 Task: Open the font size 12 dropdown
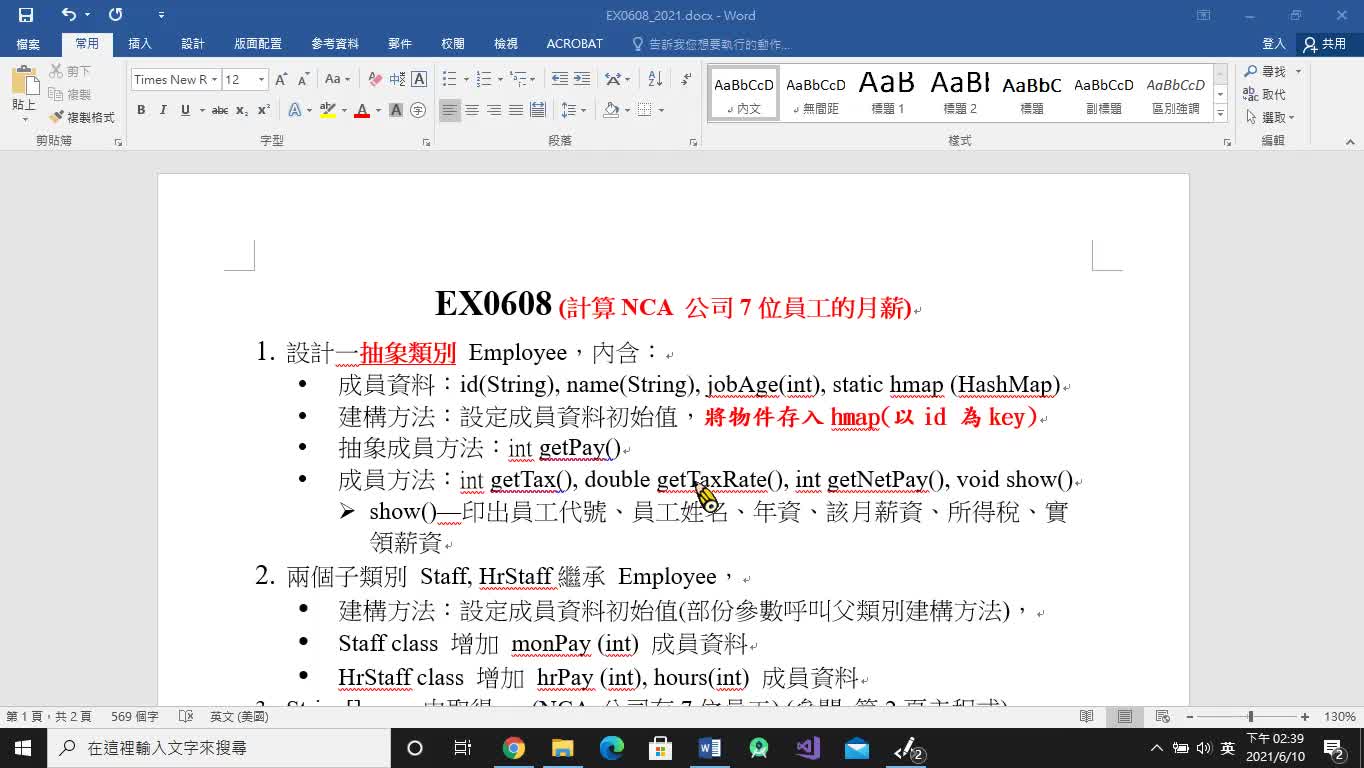pos(262,79)
